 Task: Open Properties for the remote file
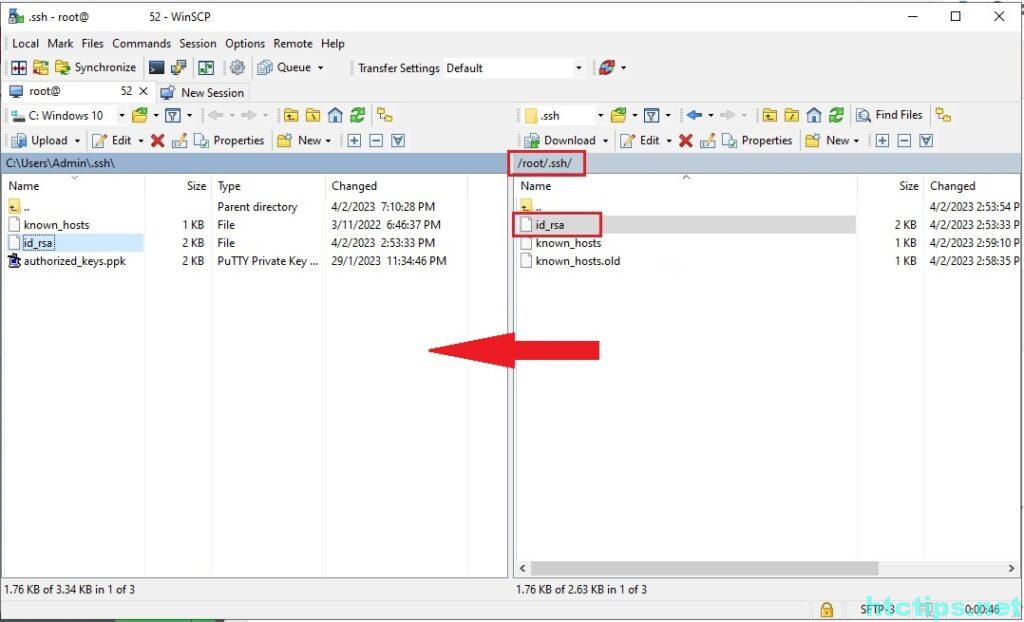pyautogui.click(x=758, y=140)
